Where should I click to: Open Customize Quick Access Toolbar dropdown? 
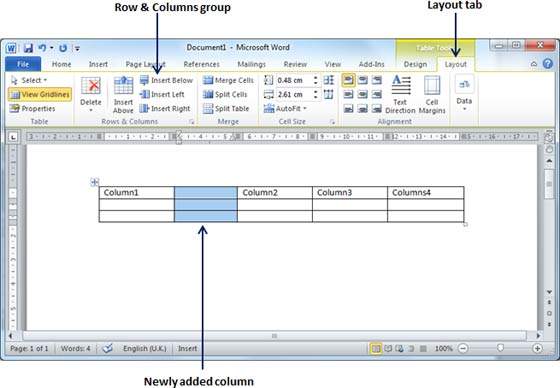[x=78, y=48]
